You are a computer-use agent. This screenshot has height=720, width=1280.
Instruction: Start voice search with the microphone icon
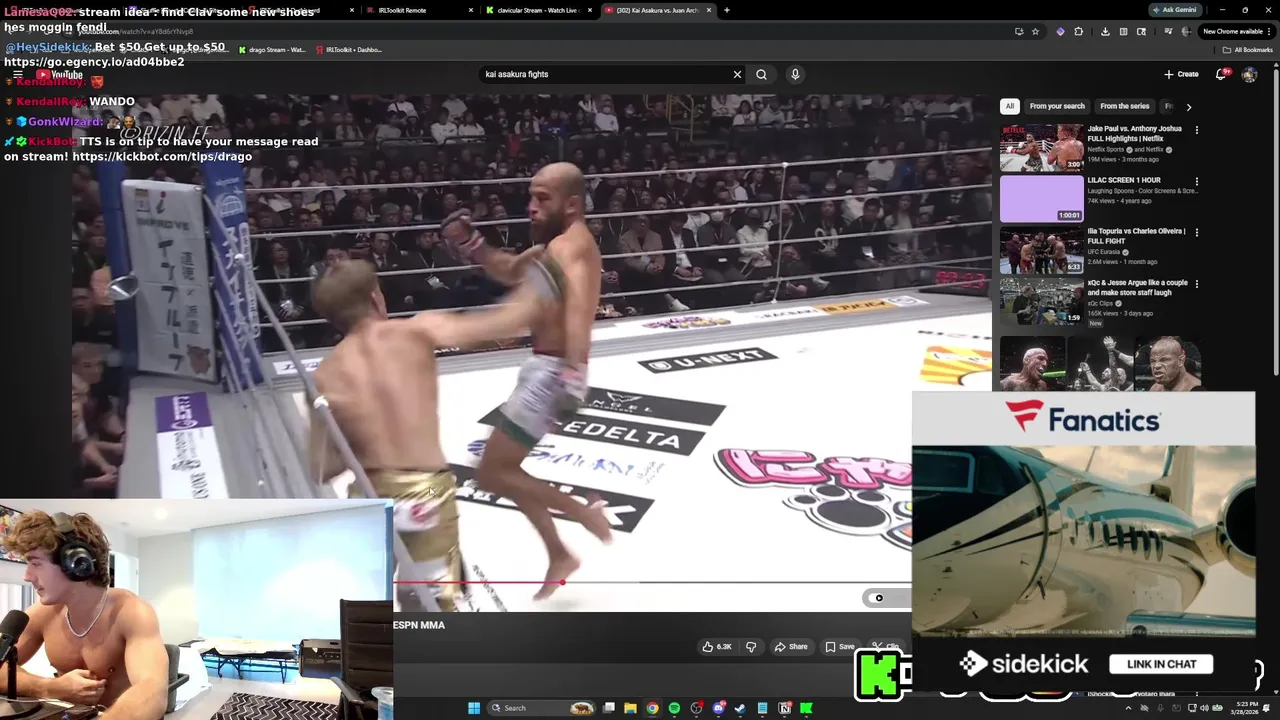(x=795, y=74)
